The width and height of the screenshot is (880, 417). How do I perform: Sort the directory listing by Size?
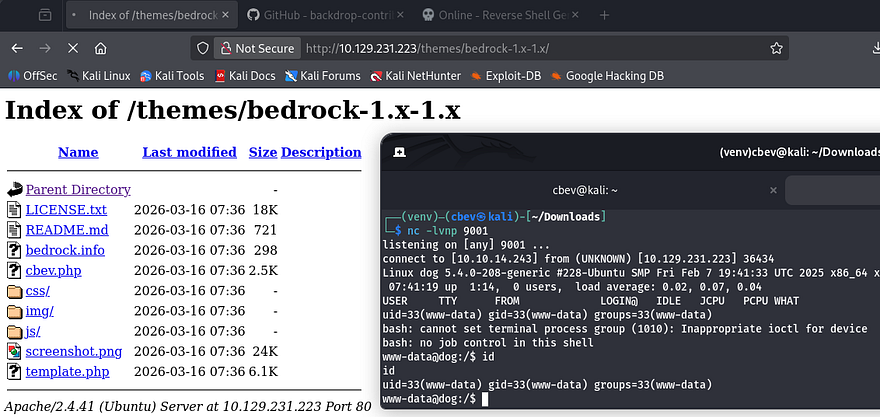[x=263, y=152]
